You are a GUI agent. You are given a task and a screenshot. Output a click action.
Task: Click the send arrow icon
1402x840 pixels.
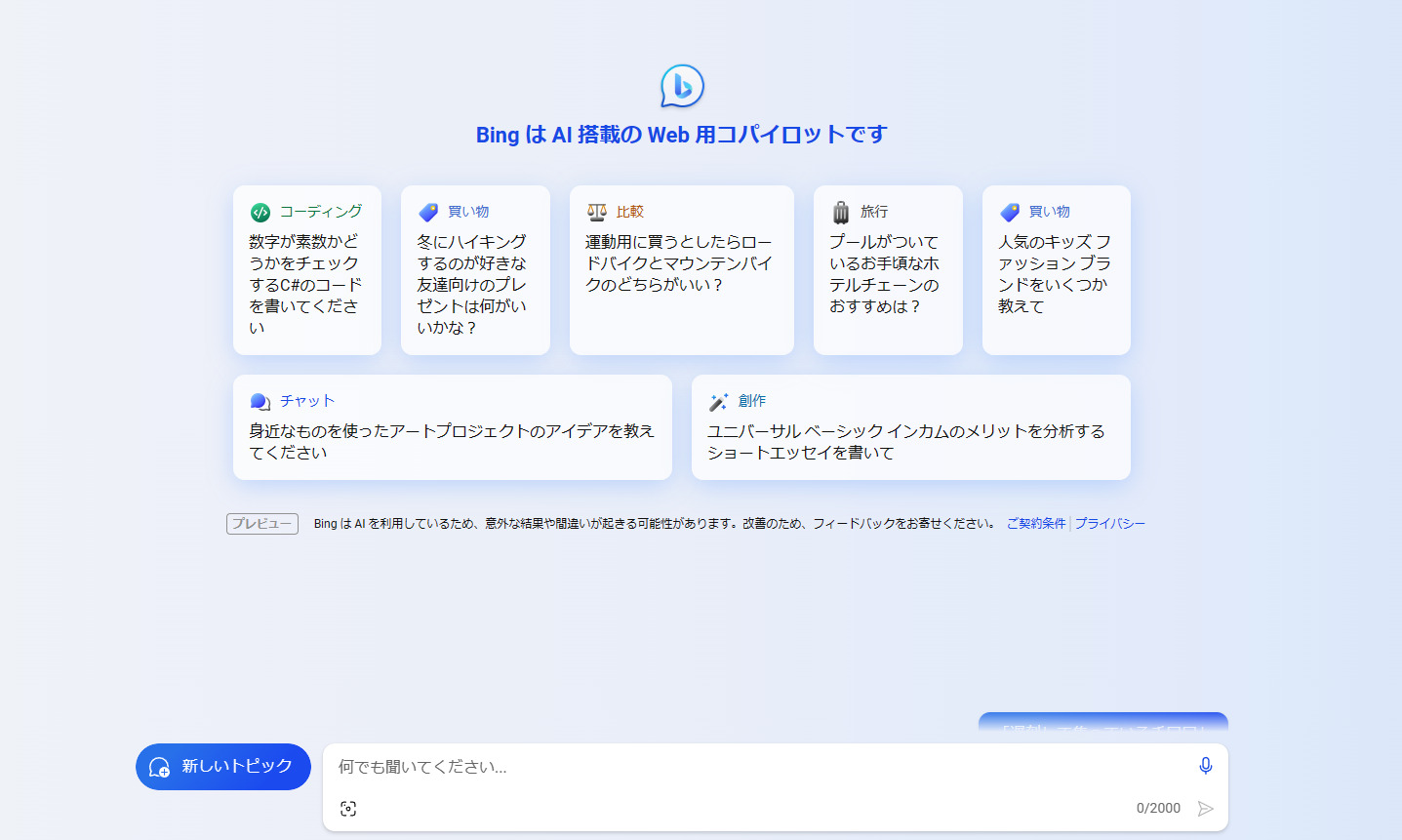tap(1205, 808)
